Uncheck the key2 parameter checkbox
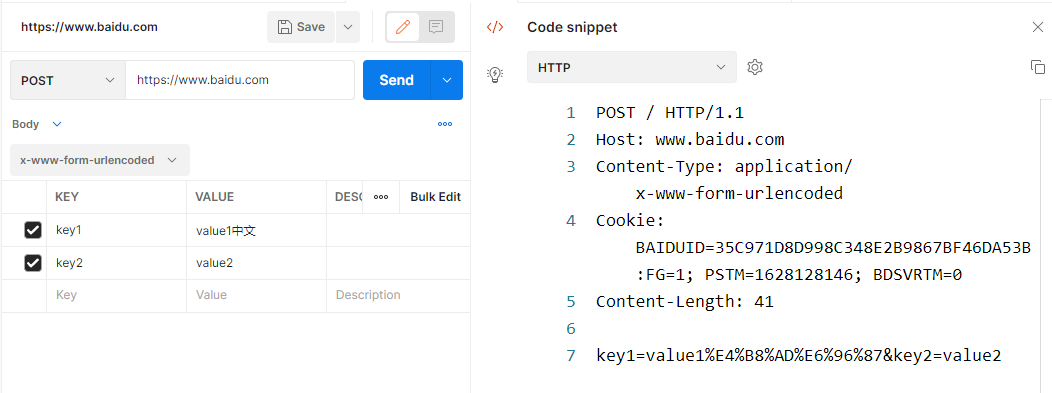Screen dimensions: 1052x393 pyautogui.click(x=33, y=263)
